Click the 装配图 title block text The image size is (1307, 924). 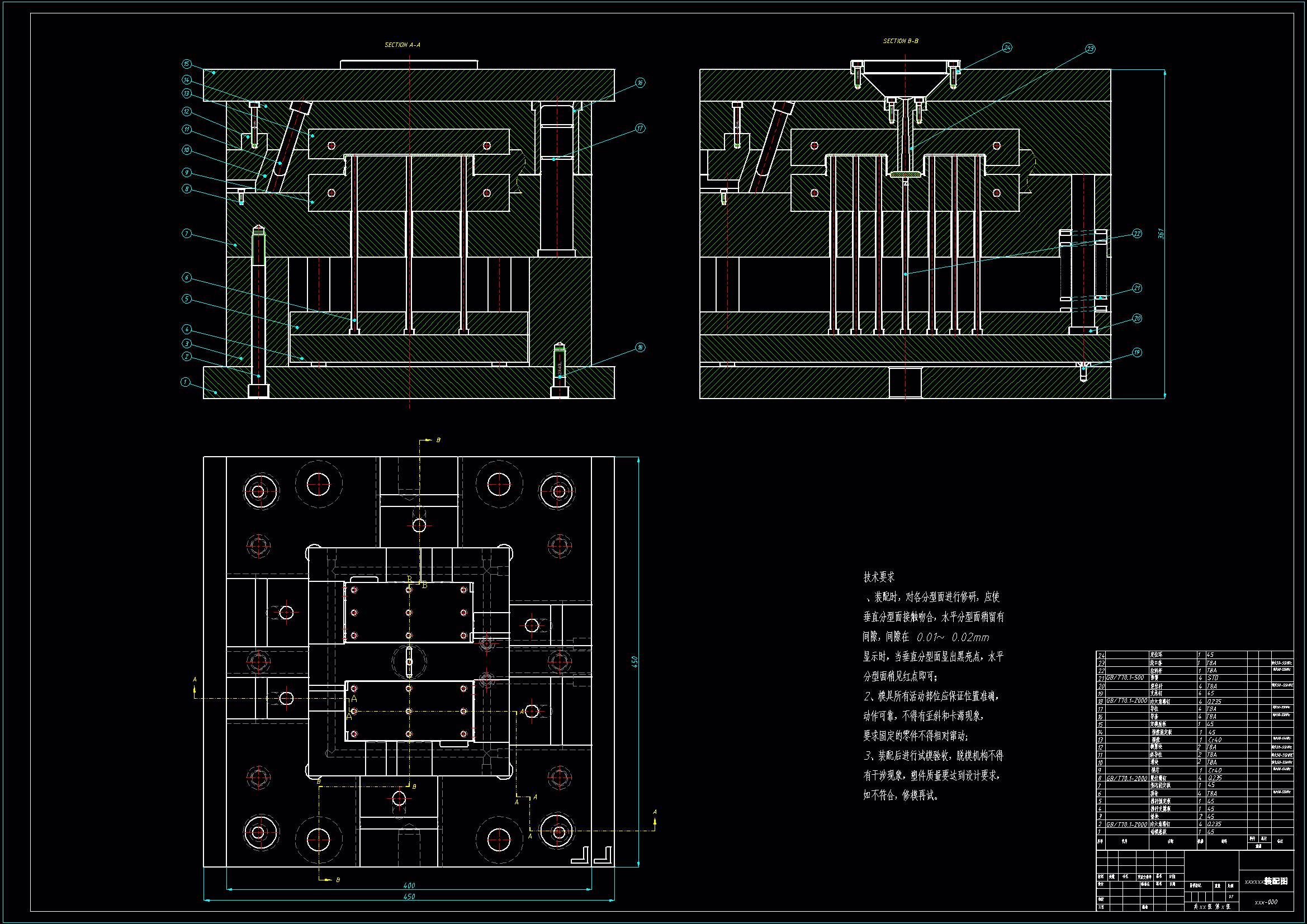coord(1276,881)
